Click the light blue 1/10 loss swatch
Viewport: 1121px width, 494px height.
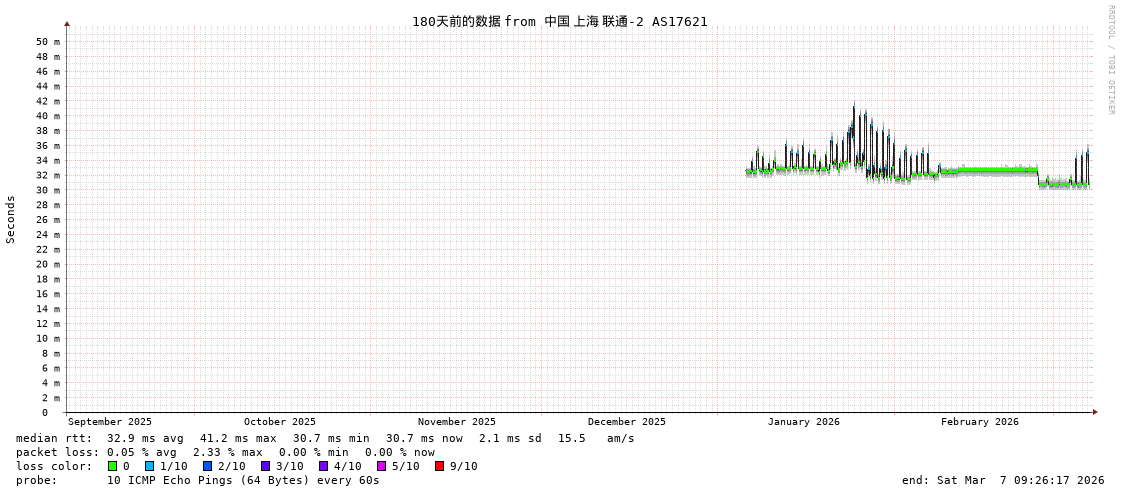click(x=150, y=466)
